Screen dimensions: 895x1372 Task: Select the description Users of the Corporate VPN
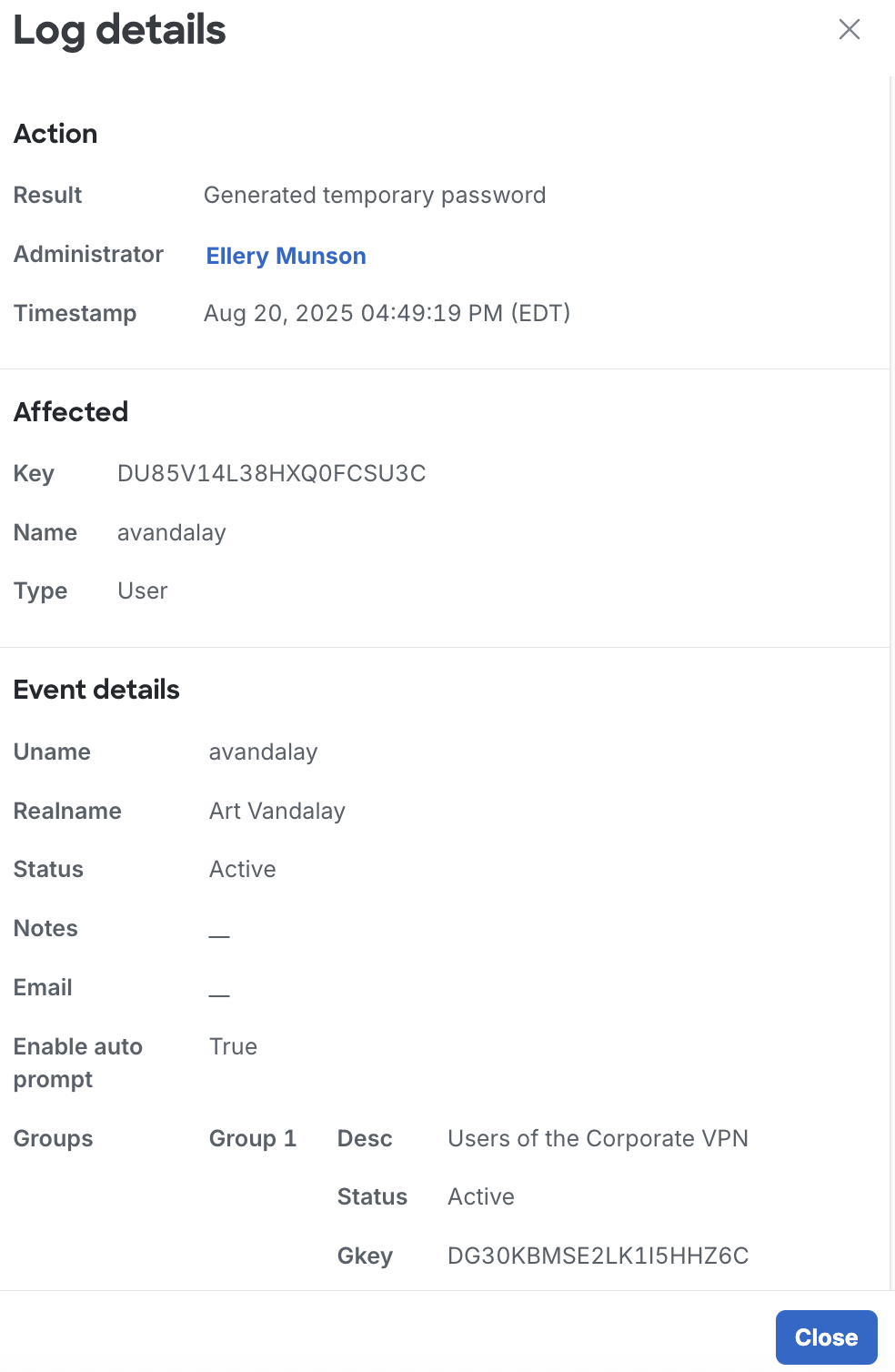597,1138
